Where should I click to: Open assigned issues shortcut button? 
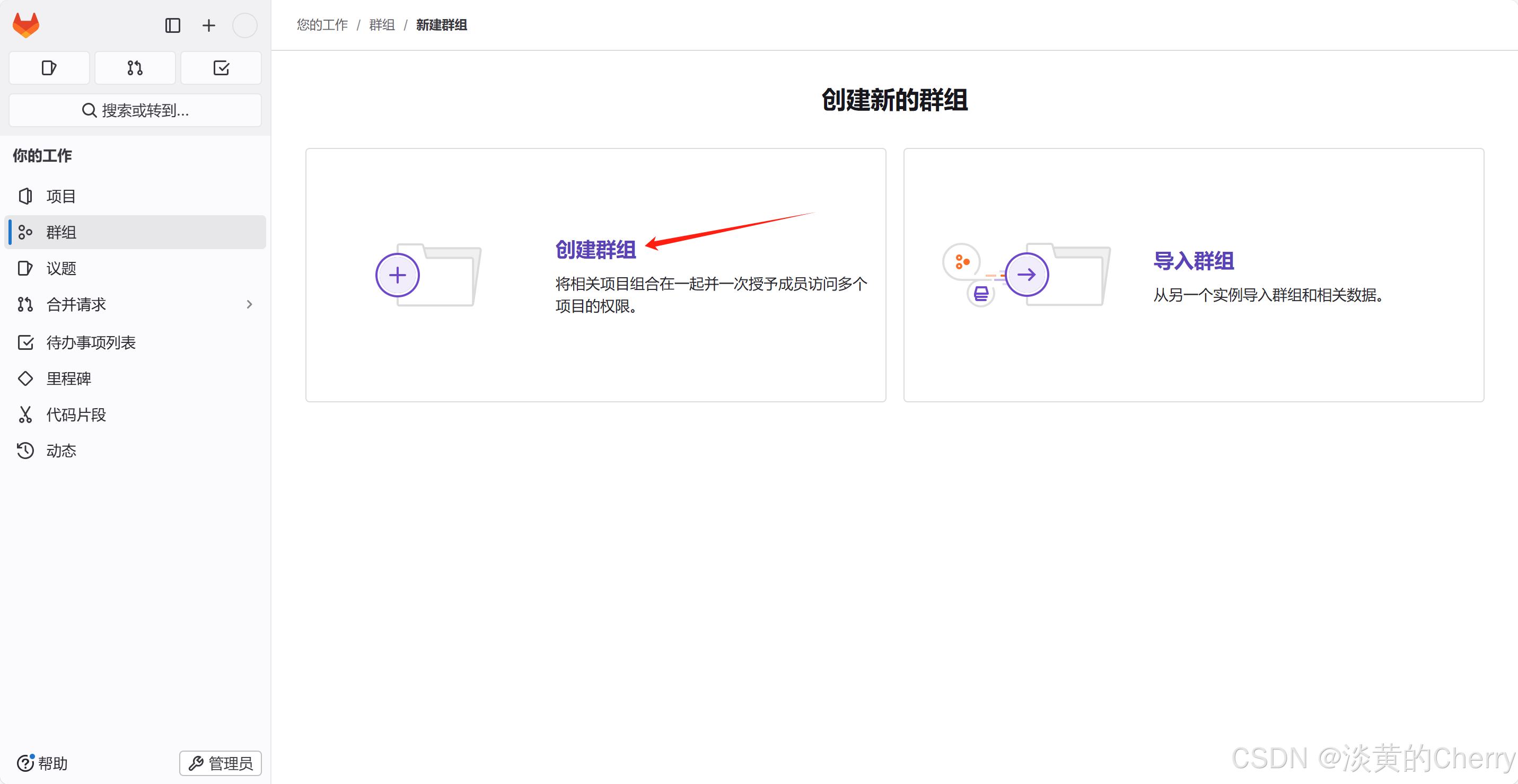[x=49, y=68]
